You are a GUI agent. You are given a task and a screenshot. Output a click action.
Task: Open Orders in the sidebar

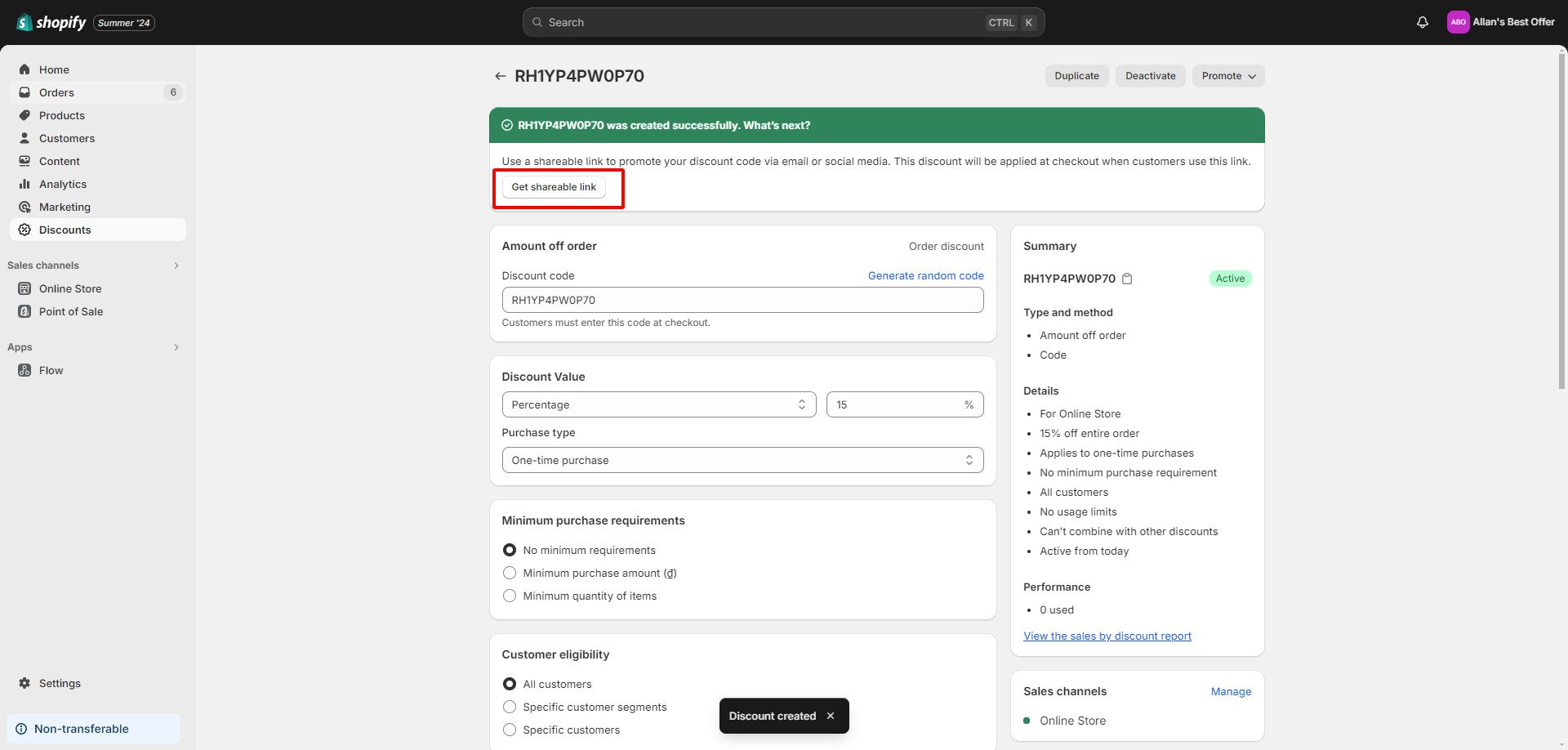point(56,92)
